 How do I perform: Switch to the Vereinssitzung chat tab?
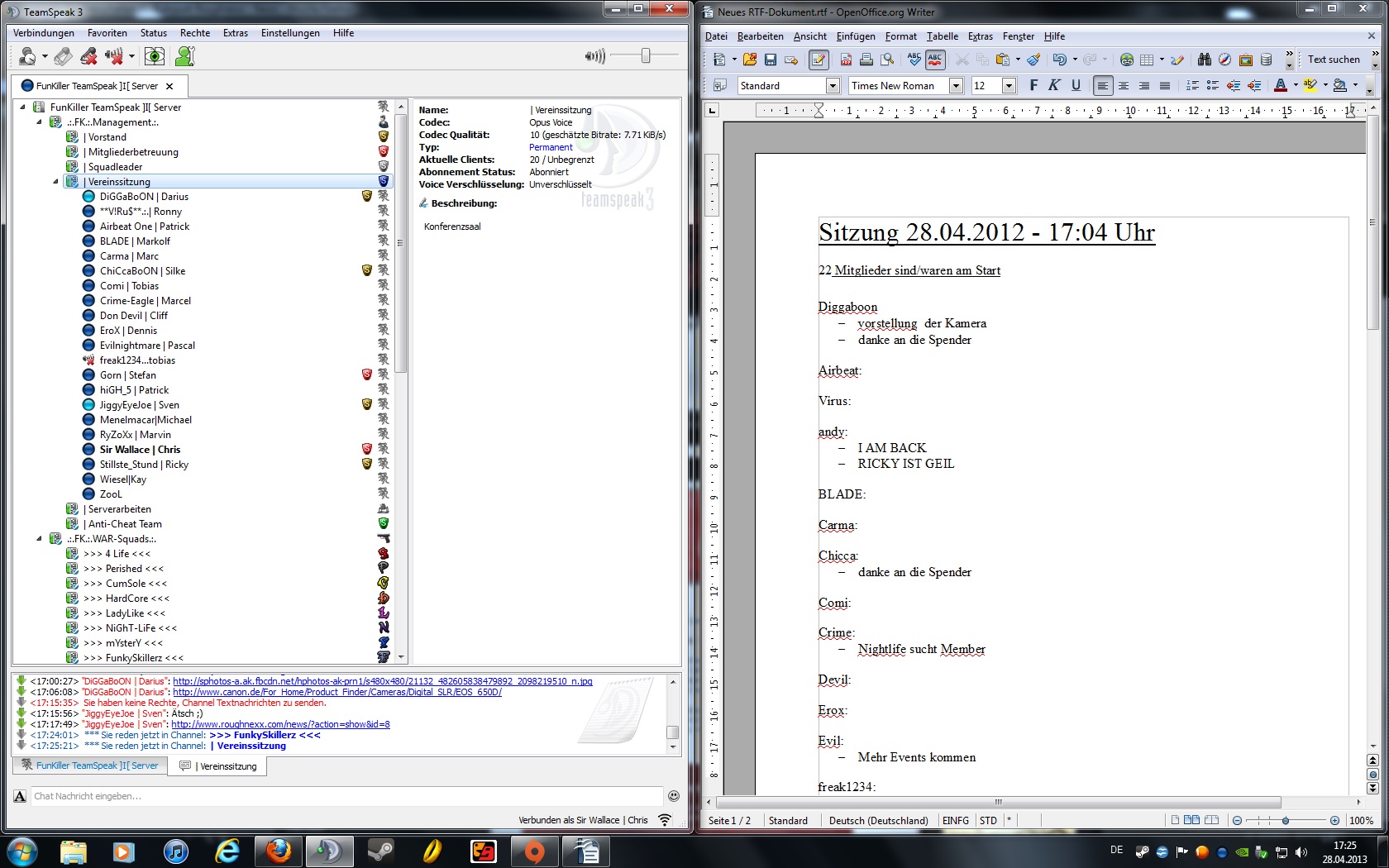pyautogui.click(x=218, y=766)
